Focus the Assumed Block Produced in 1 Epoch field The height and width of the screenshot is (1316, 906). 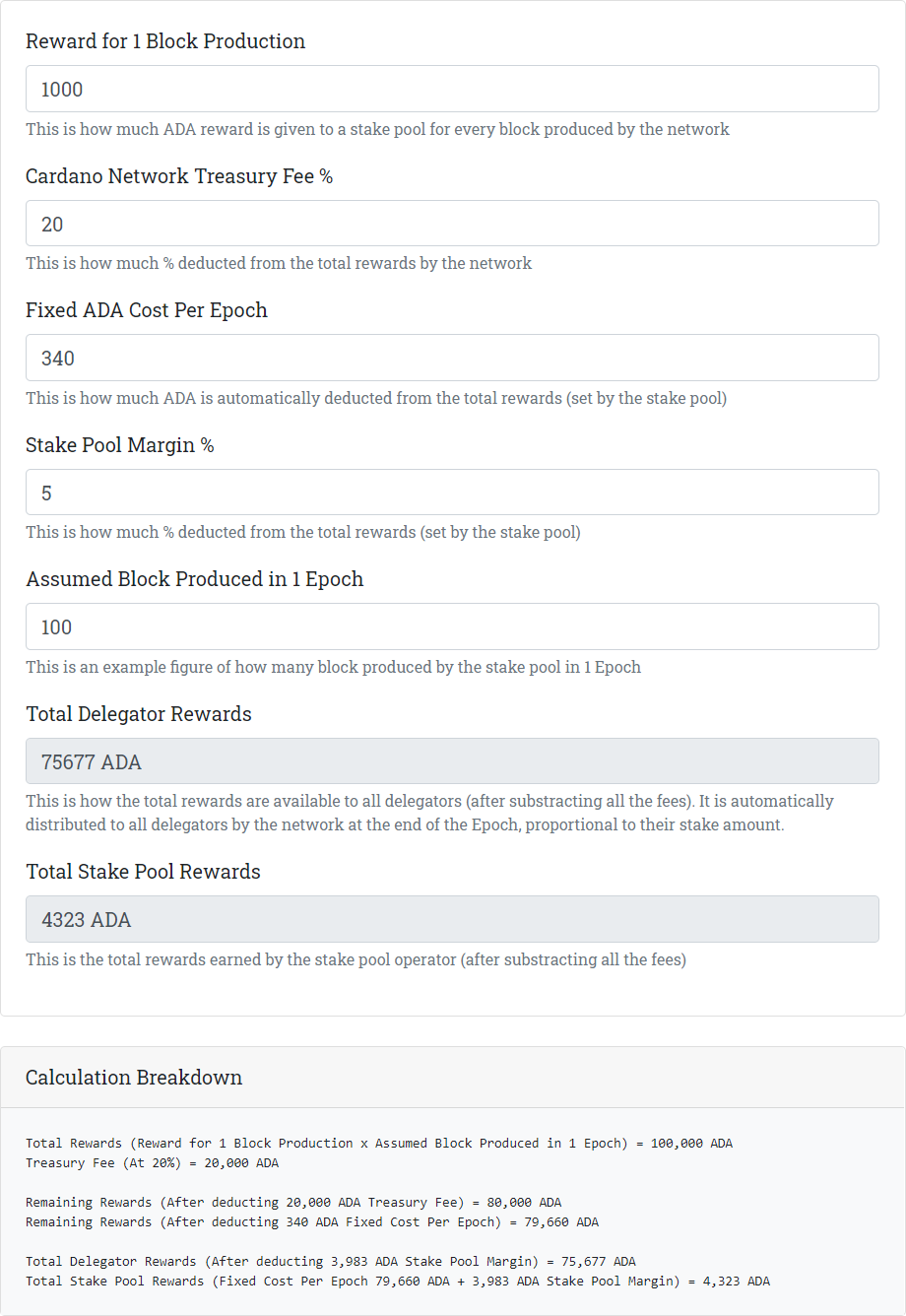coord(452,626)
